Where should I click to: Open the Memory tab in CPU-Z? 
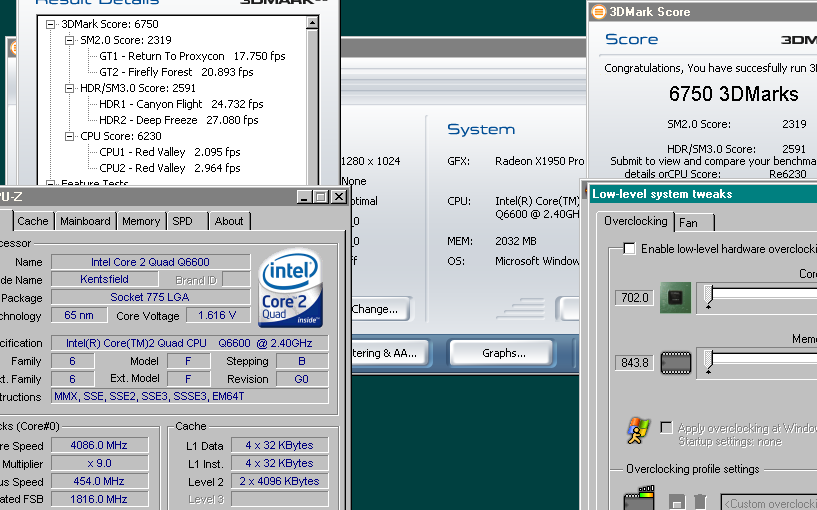pos(141,221)
